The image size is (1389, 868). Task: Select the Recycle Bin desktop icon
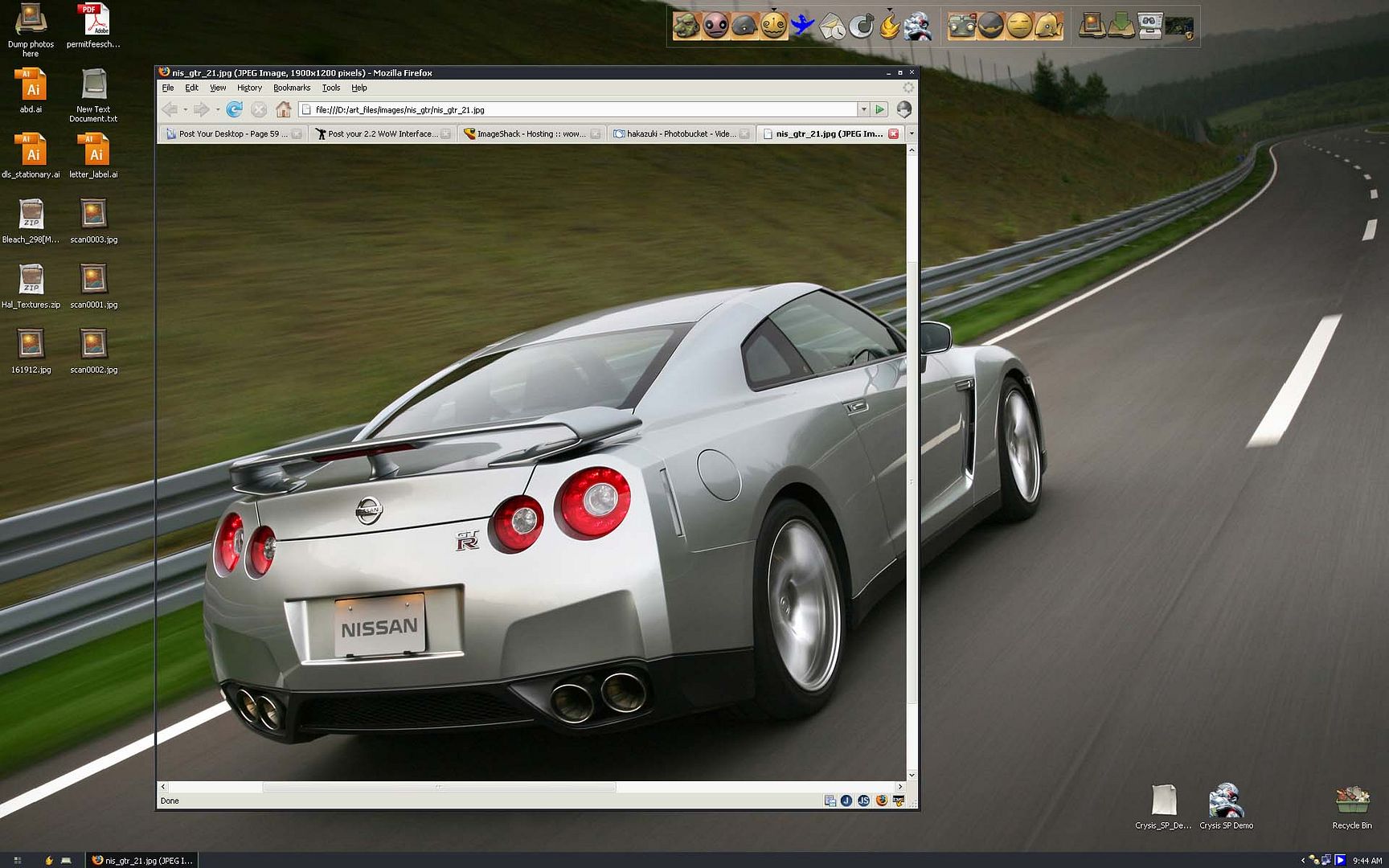click(1352, 806)
